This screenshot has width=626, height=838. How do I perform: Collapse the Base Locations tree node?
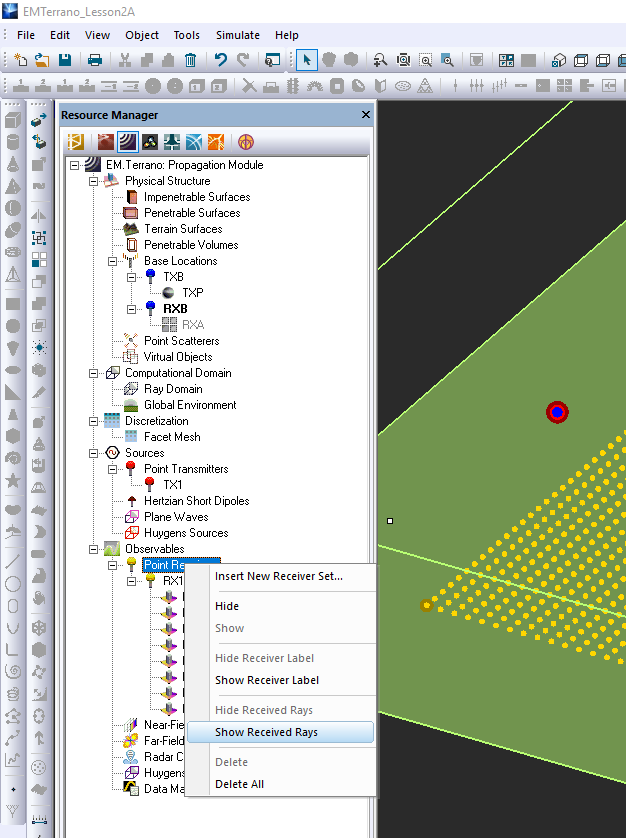(113, 261)
